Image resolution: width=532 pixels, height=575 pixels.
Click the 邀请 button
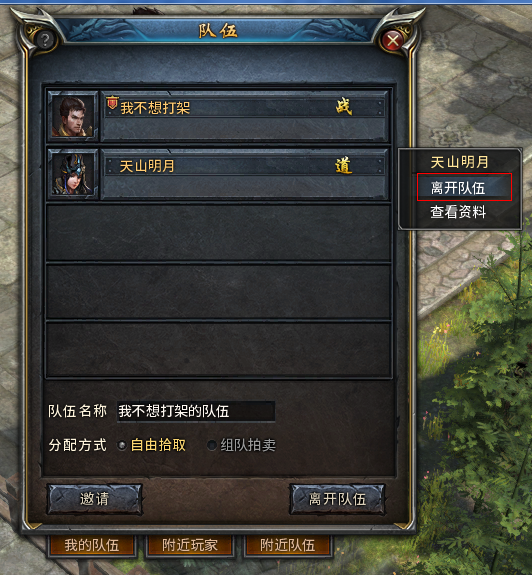[x=95, y=499]
